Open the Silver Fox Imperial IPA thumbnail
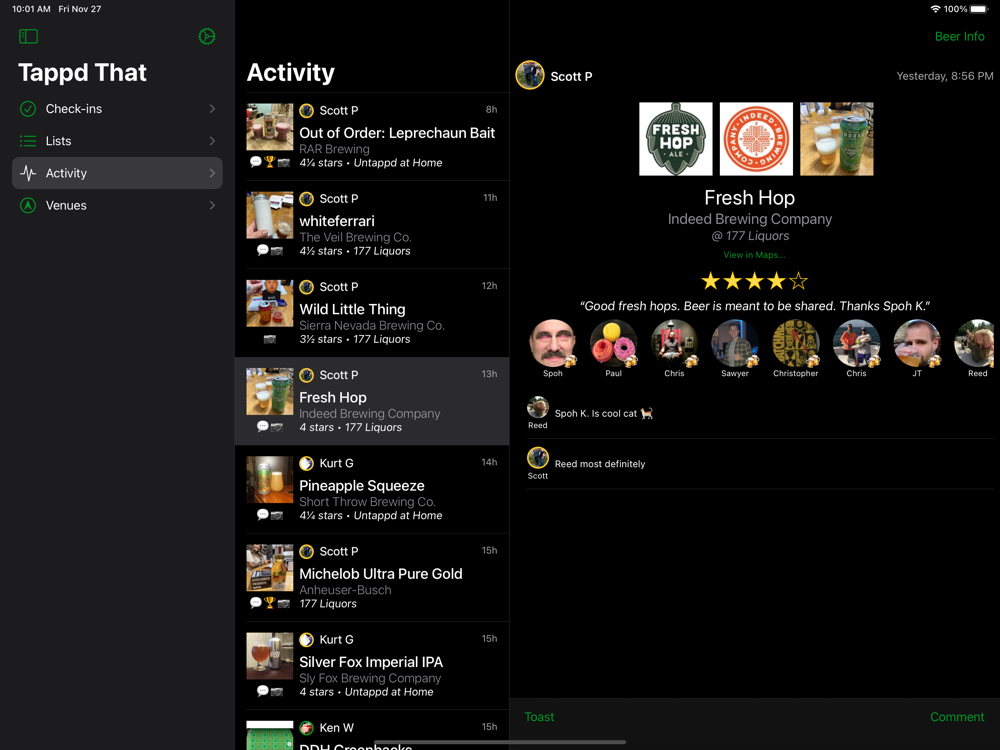This screenshot has width=1000, height=750. click(x=270, y=656)
